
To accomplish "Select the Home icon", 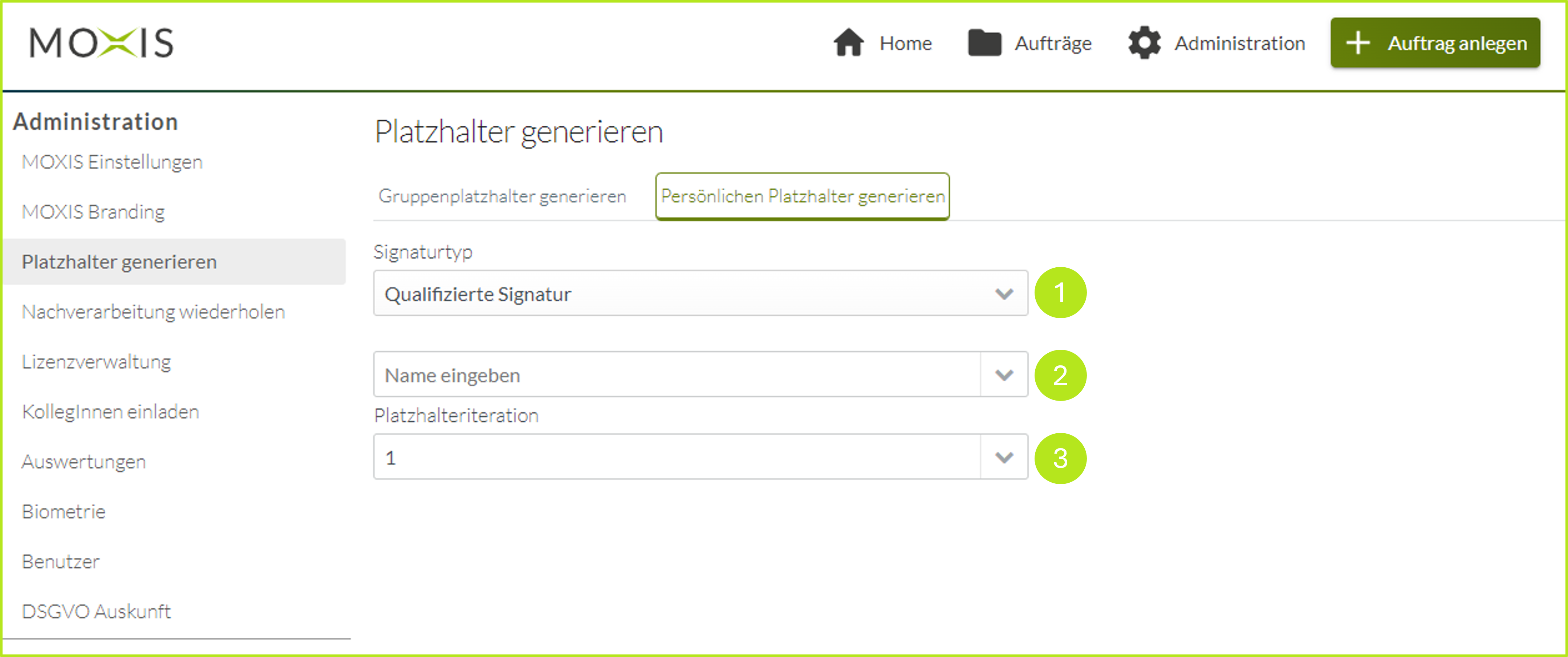I will pos(849,42).
